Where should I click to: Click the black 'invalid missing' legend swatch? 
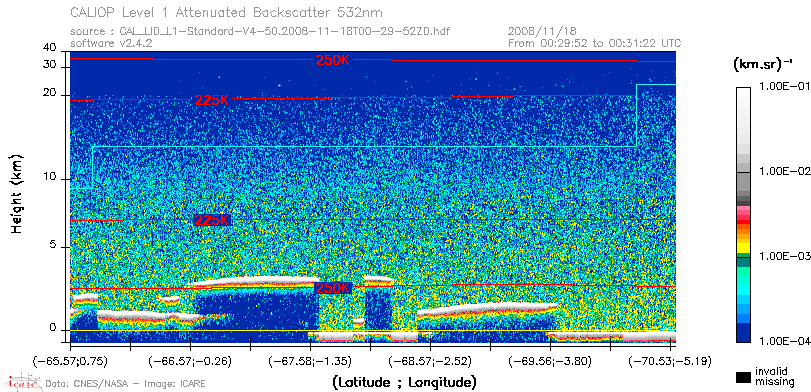(x=743, y=377)
